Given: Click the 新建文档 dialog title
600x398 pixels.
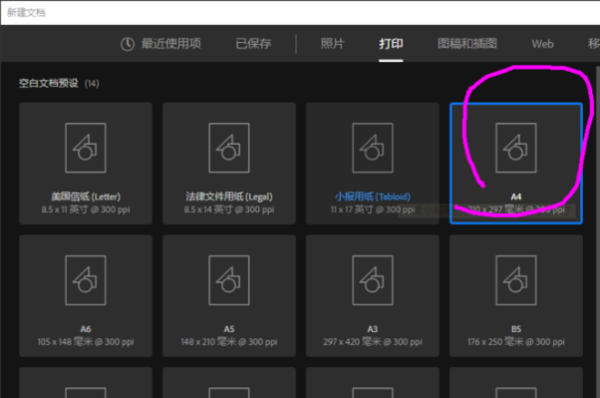Looking at the screenshot, I should pyautogui.click(x=26, y=13).
